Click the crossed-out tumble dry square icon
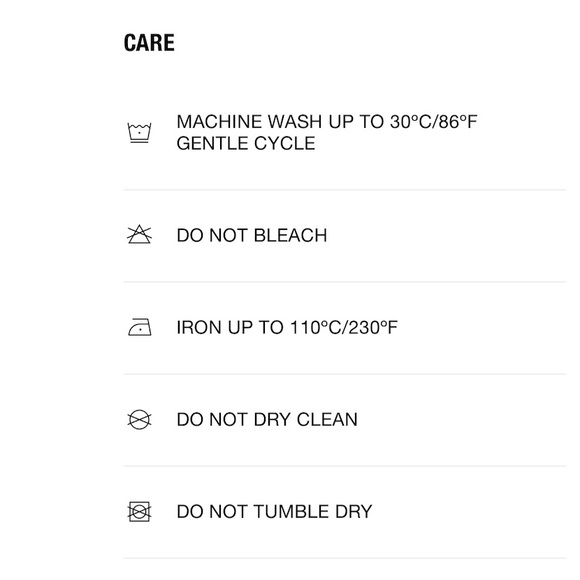The width and height of the screenshot is (580, 580). tap(139, 512)
